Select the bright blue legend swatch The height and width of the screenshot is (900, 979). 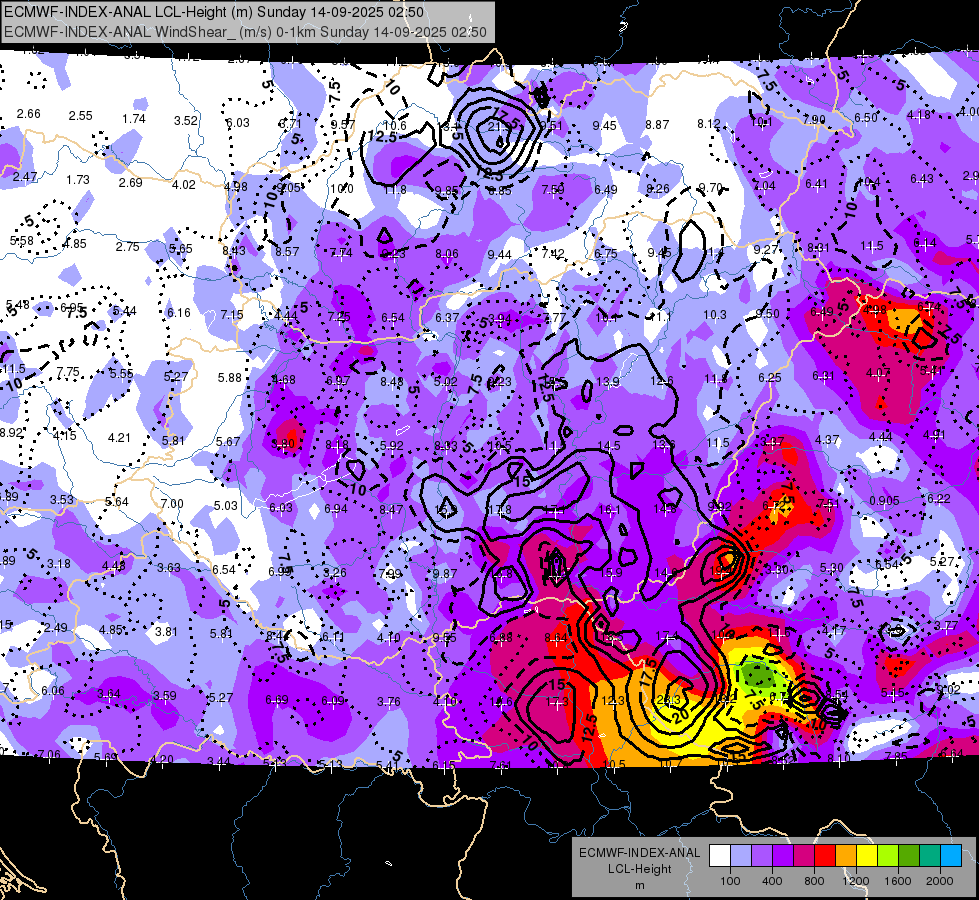click(x=951, y=856)
